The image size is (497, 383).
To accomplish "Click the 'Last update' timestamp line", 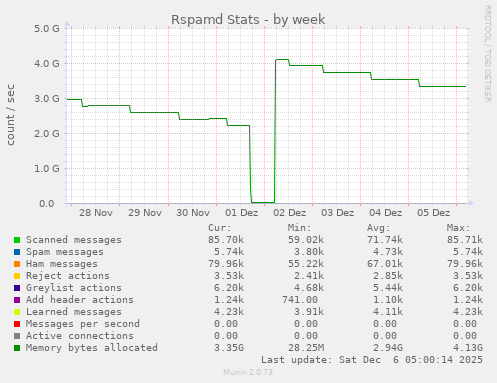I will pyautogui.click(x=372, y=360).
